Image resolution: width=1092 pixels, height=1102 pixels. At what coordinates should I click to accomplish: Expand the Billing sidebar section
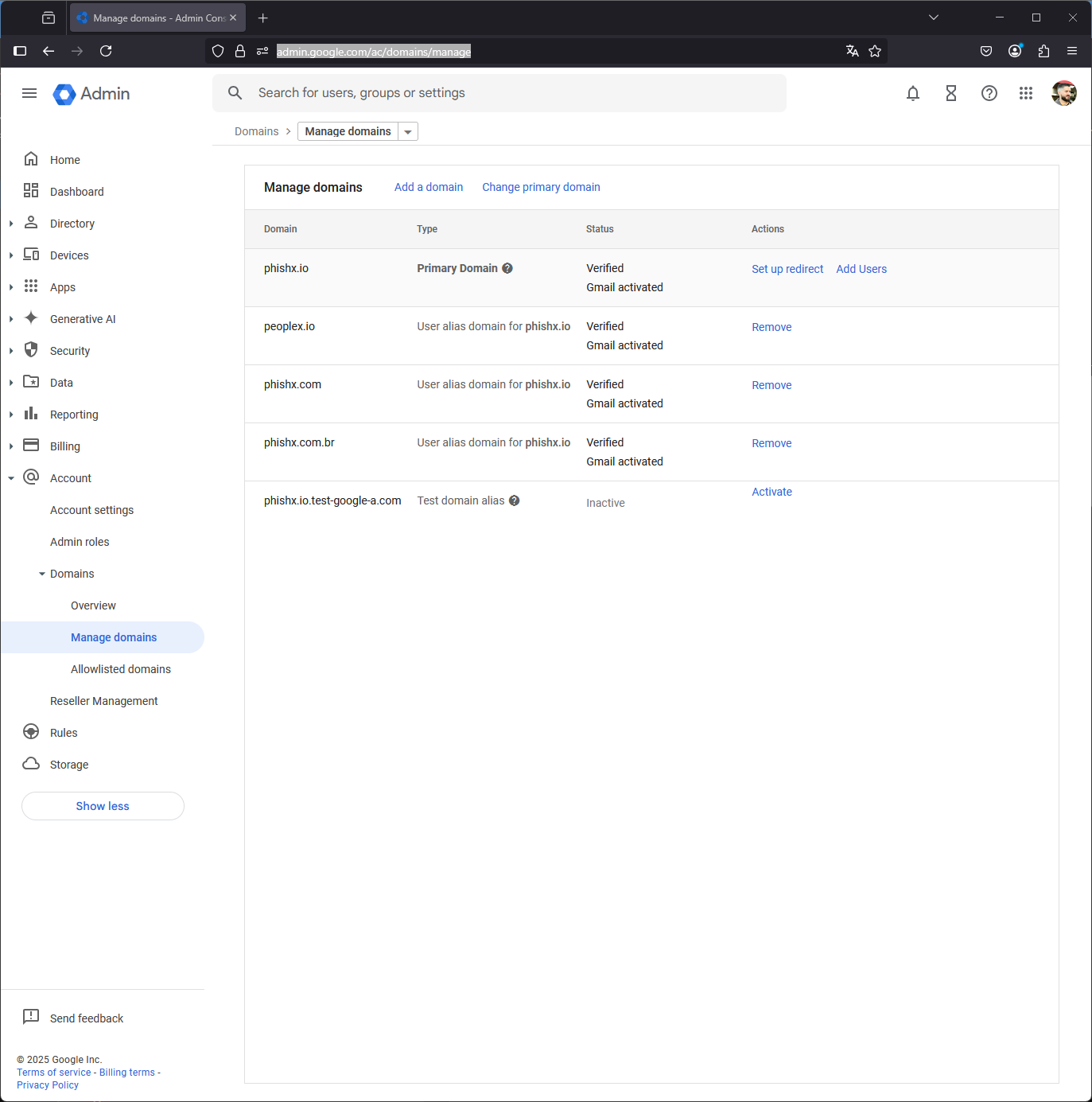point(11,446)
